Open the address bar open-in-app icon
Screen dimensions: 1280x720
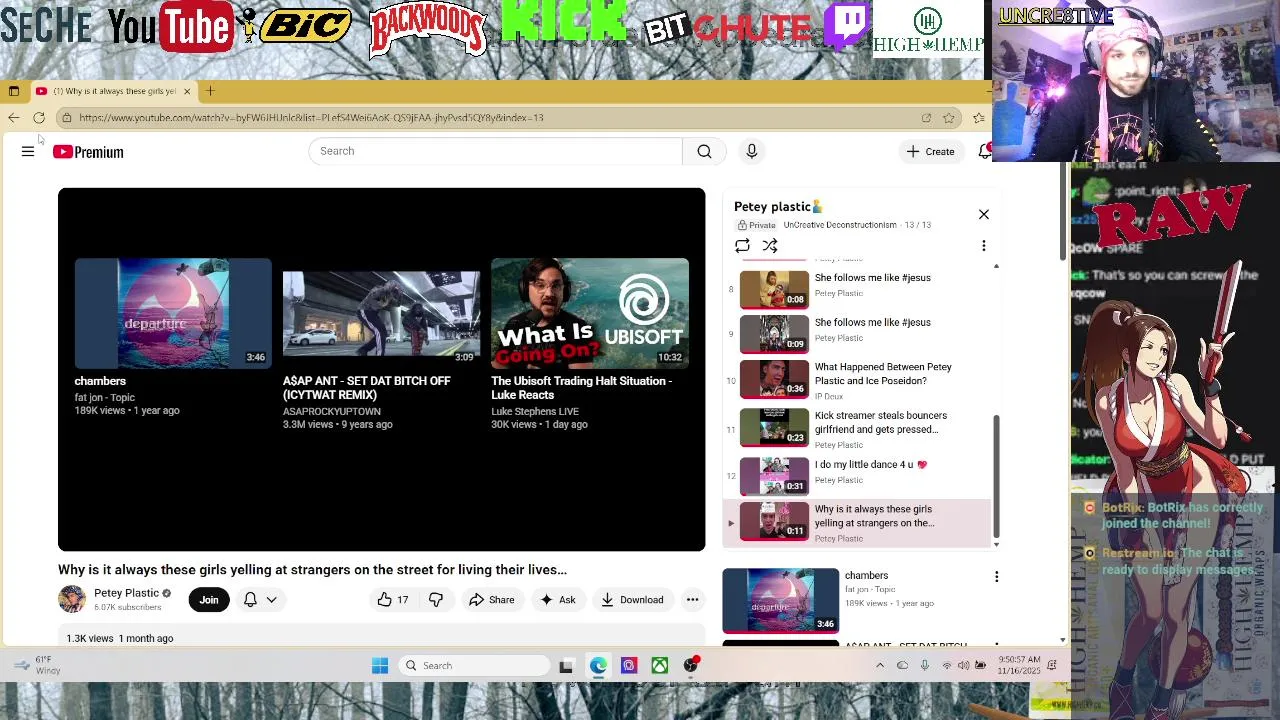point(926,118)
